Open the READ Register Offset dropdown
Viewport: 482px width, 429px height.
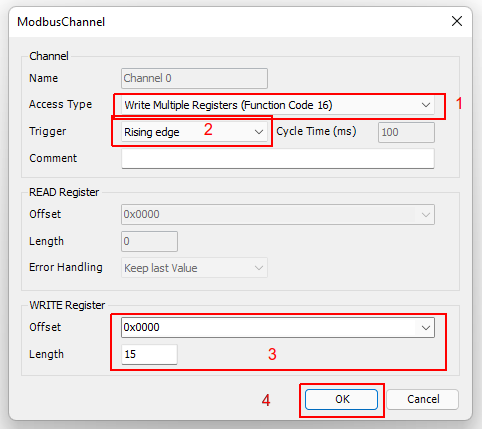tap(278, 214)
